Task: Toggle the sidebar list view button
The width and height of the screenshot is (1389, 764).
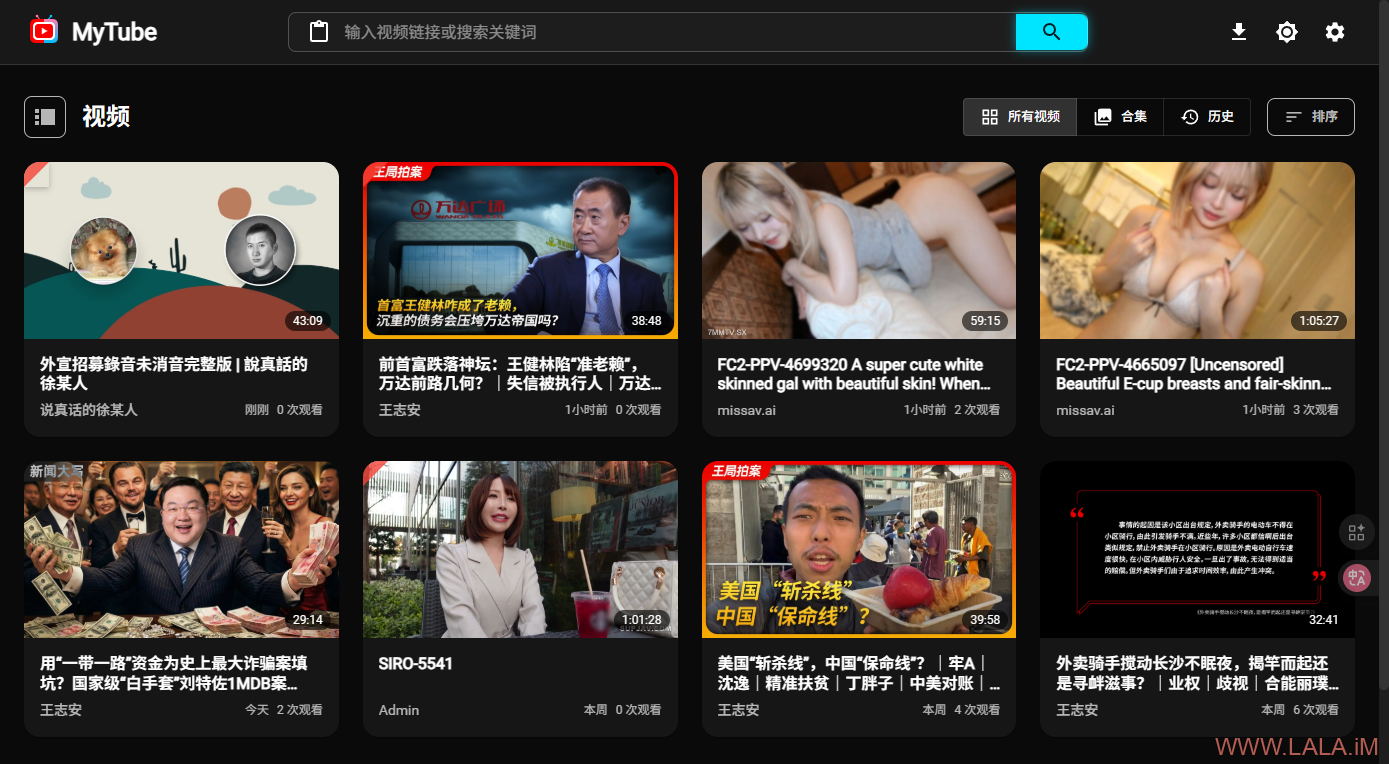Action: (x=45, y=117)
